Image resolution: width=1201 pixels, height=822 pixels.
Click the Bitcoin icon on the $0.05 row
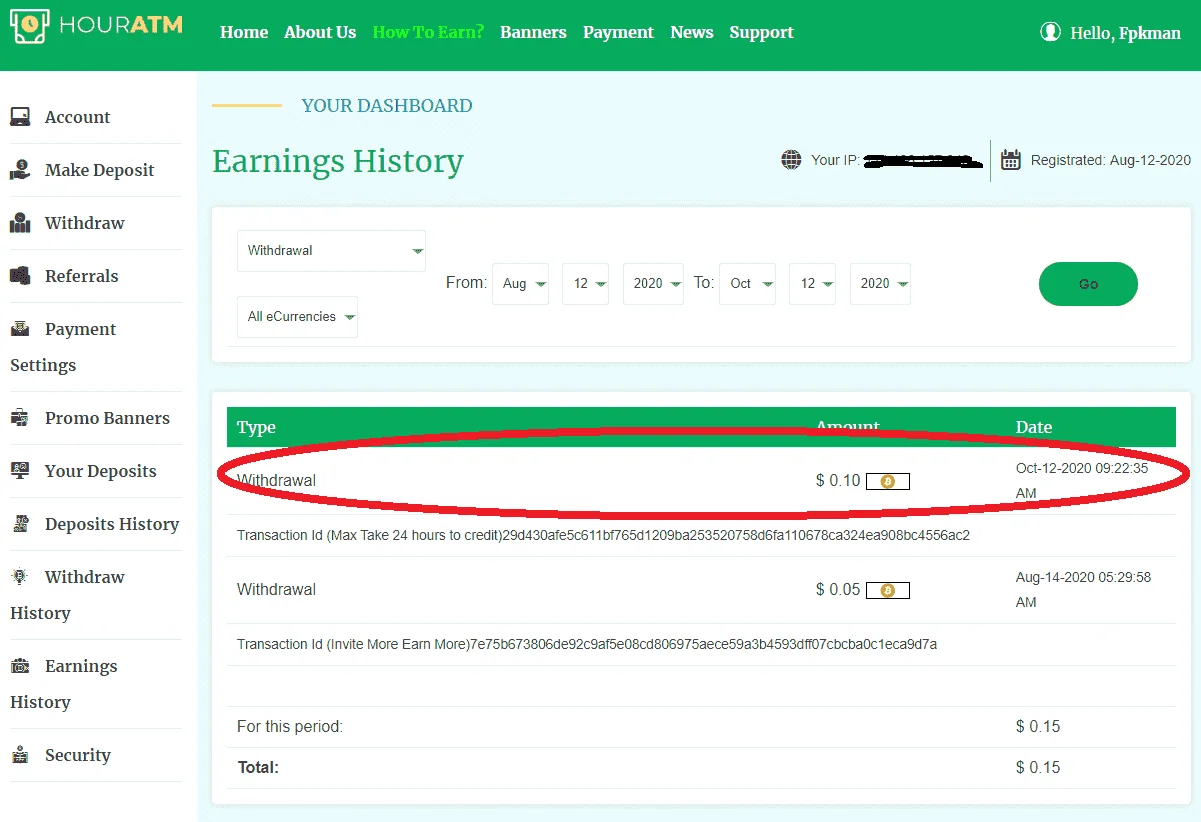click(x=888, y=590)
